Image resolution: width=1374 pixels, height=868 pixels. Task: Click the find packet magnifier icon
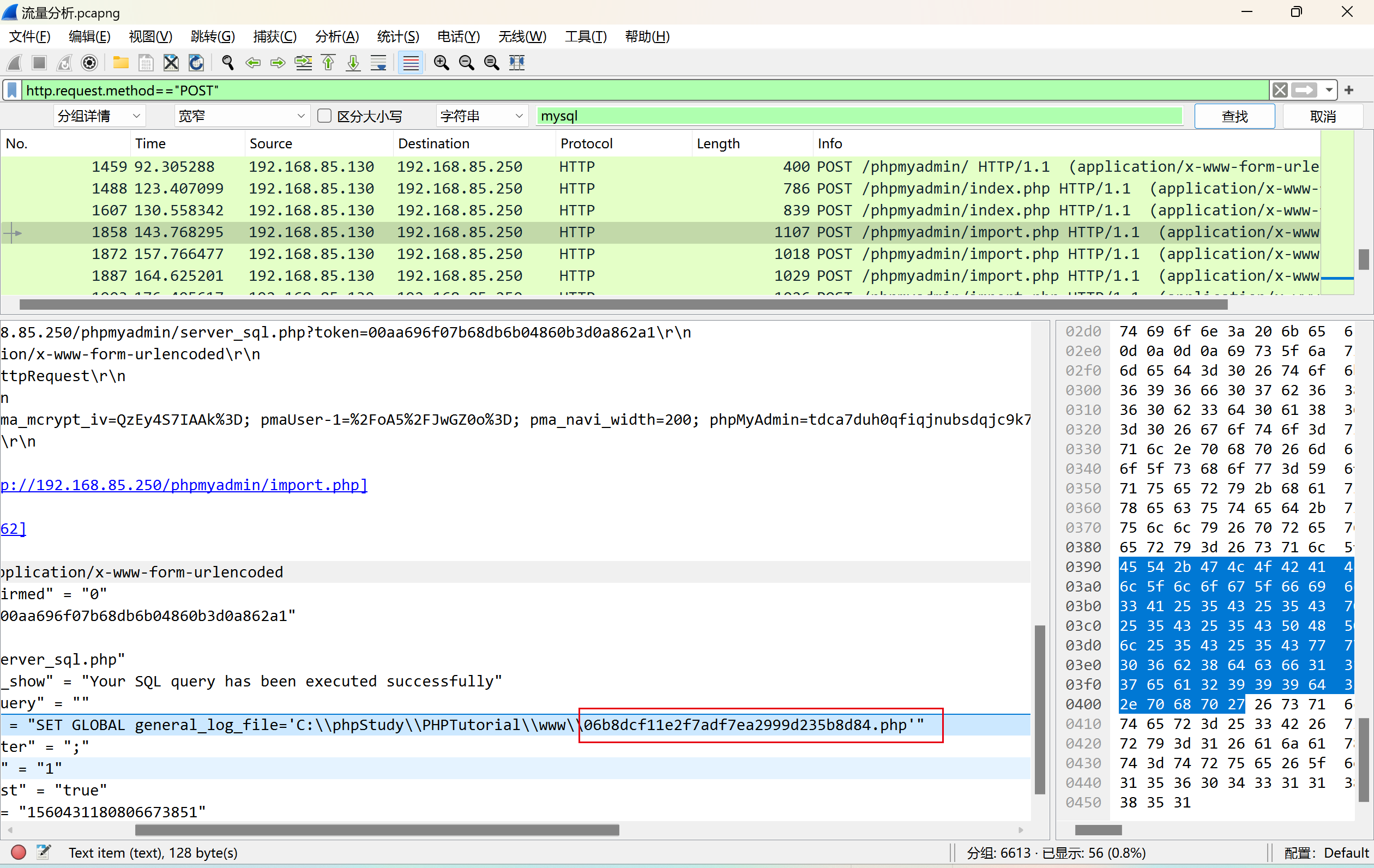click(x=227, y=62)
